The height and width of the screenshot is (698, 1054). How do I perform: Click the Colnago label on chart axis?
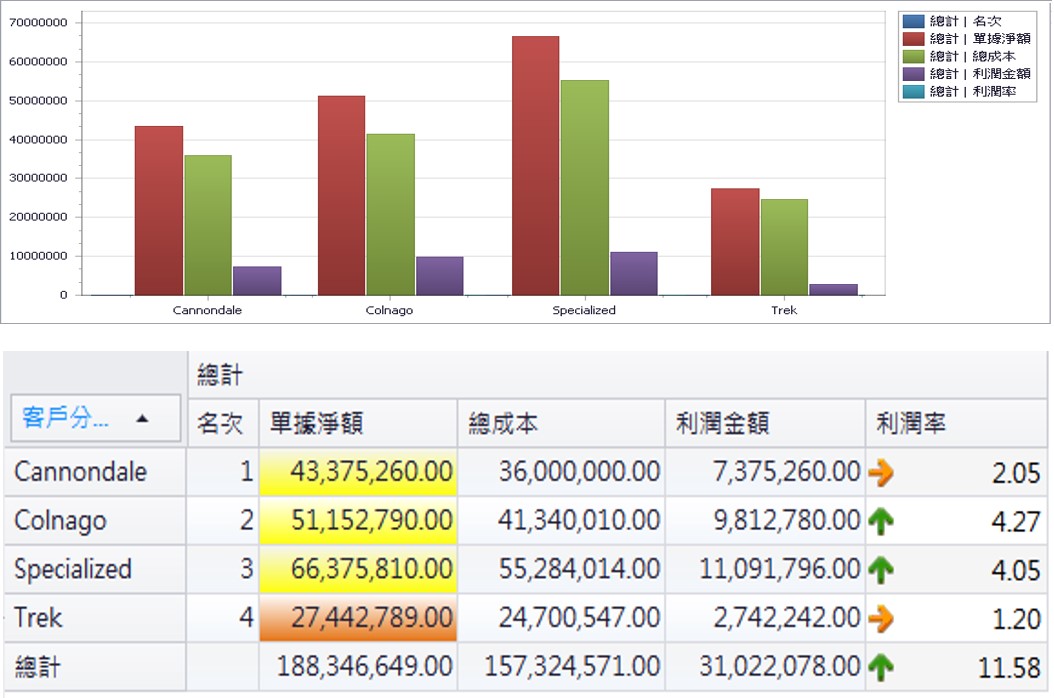(x=389, y=310)
